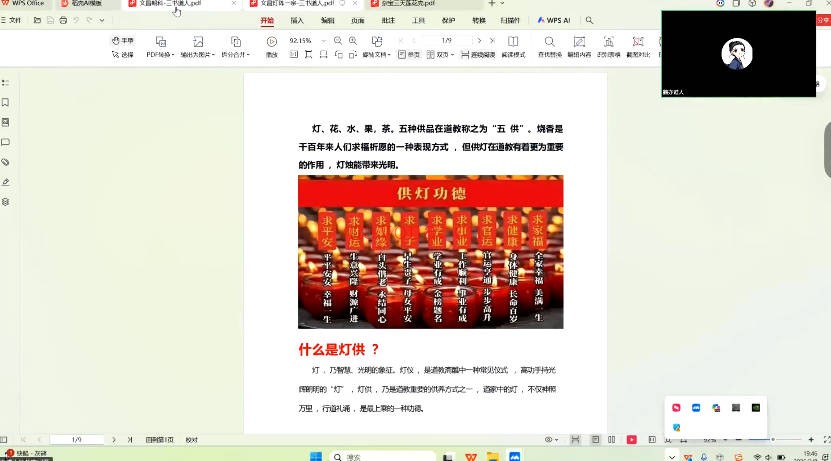Open the bookmark panel in left sidebar
This screenshot has height=461, width=831.
point(5,102)
